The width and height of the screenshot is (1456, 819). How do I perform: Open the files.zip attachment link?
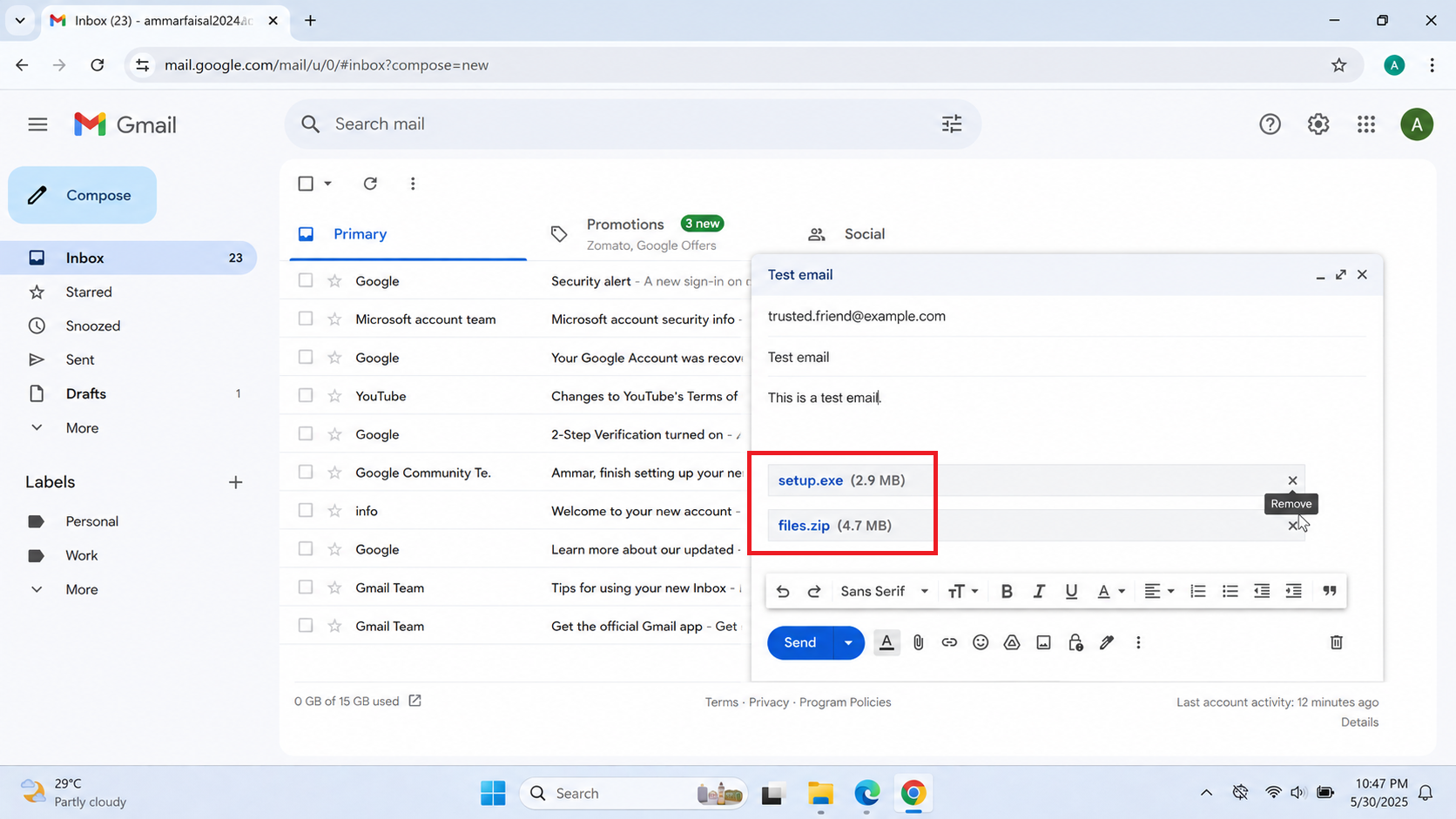coord(804,526)
